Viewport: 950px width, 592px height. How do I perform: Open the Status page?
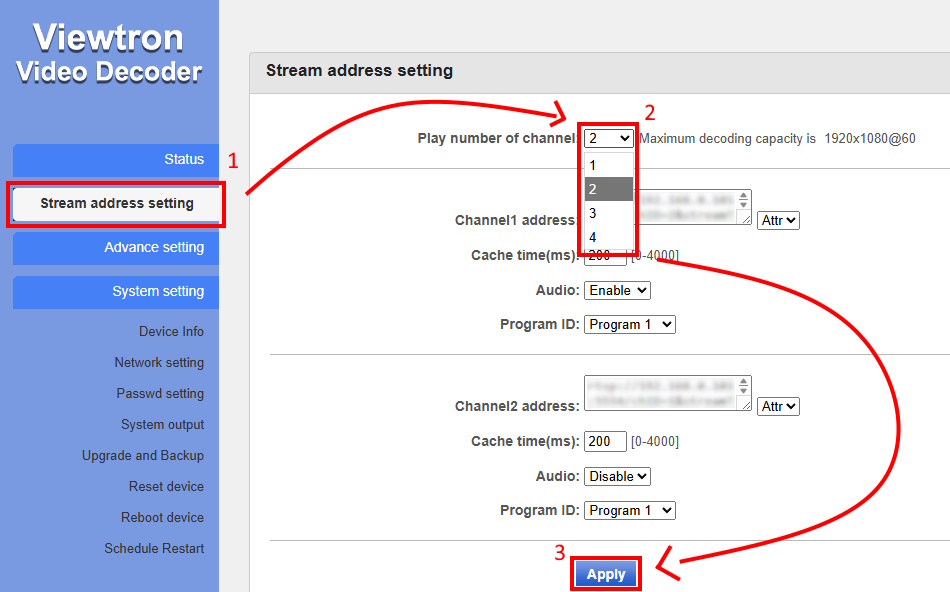tap(116, 160)
